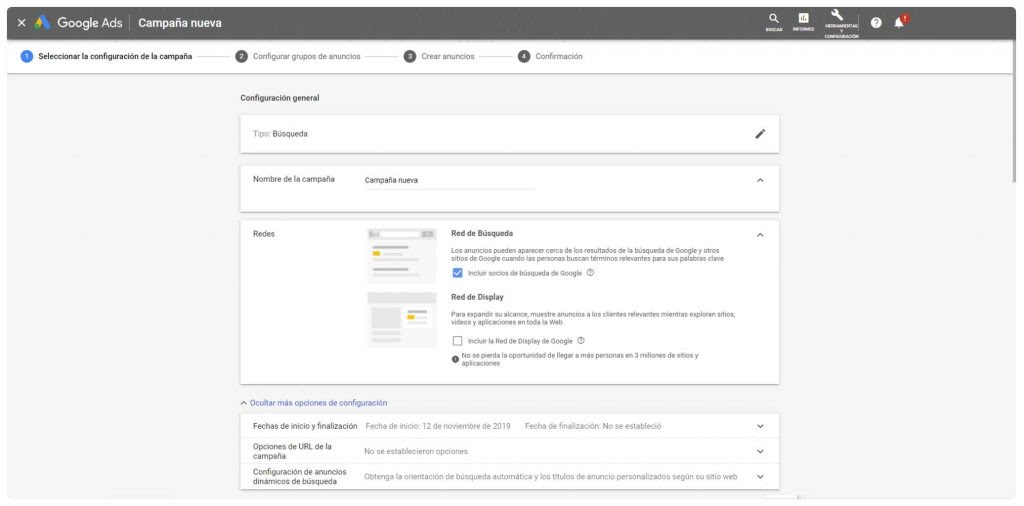Viewport: 1024px width, 506px height.
Task: Open the help question mark icon
Action: point(876,23)
